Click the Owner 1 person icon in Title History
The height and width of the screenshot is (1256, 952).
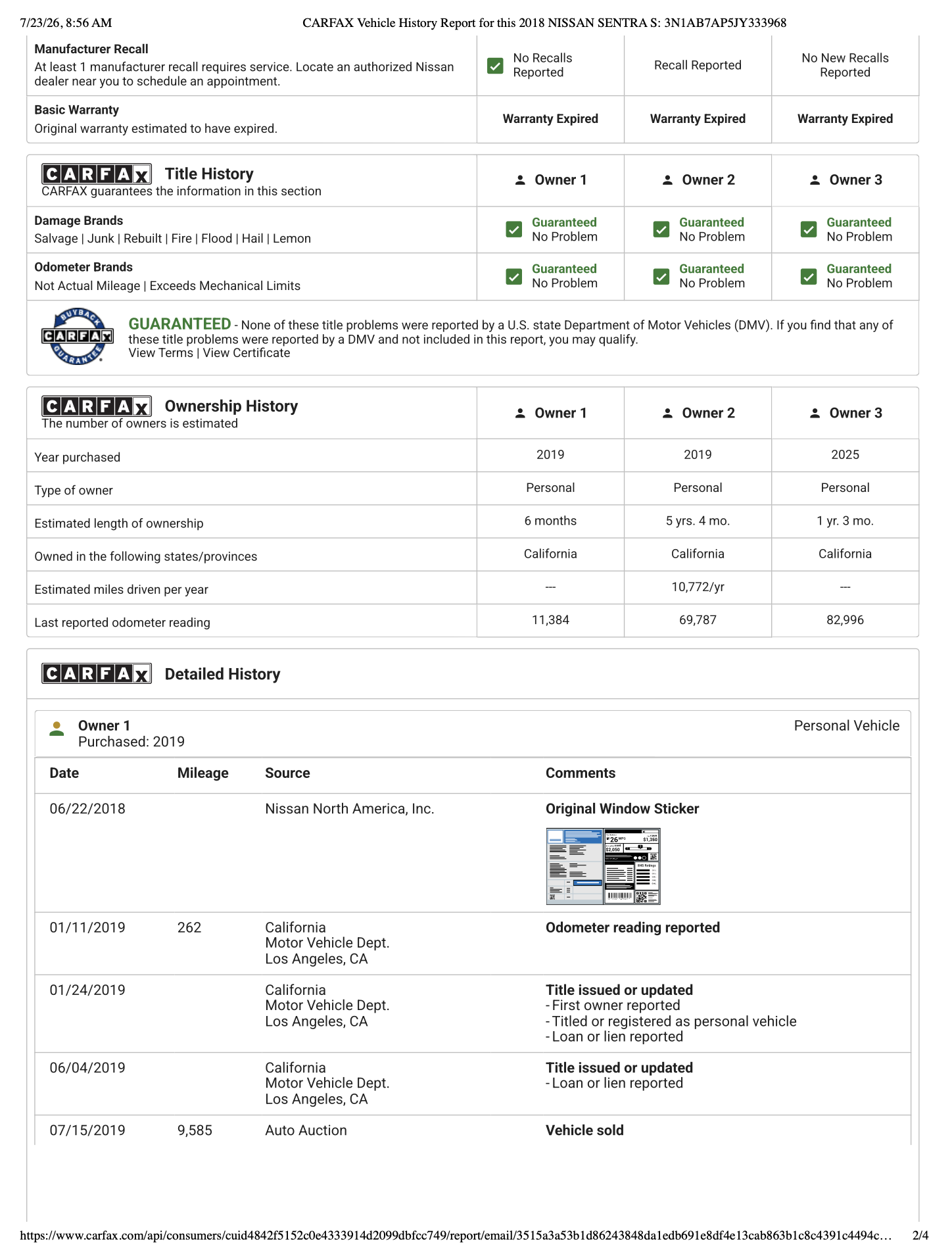point(520,180)
